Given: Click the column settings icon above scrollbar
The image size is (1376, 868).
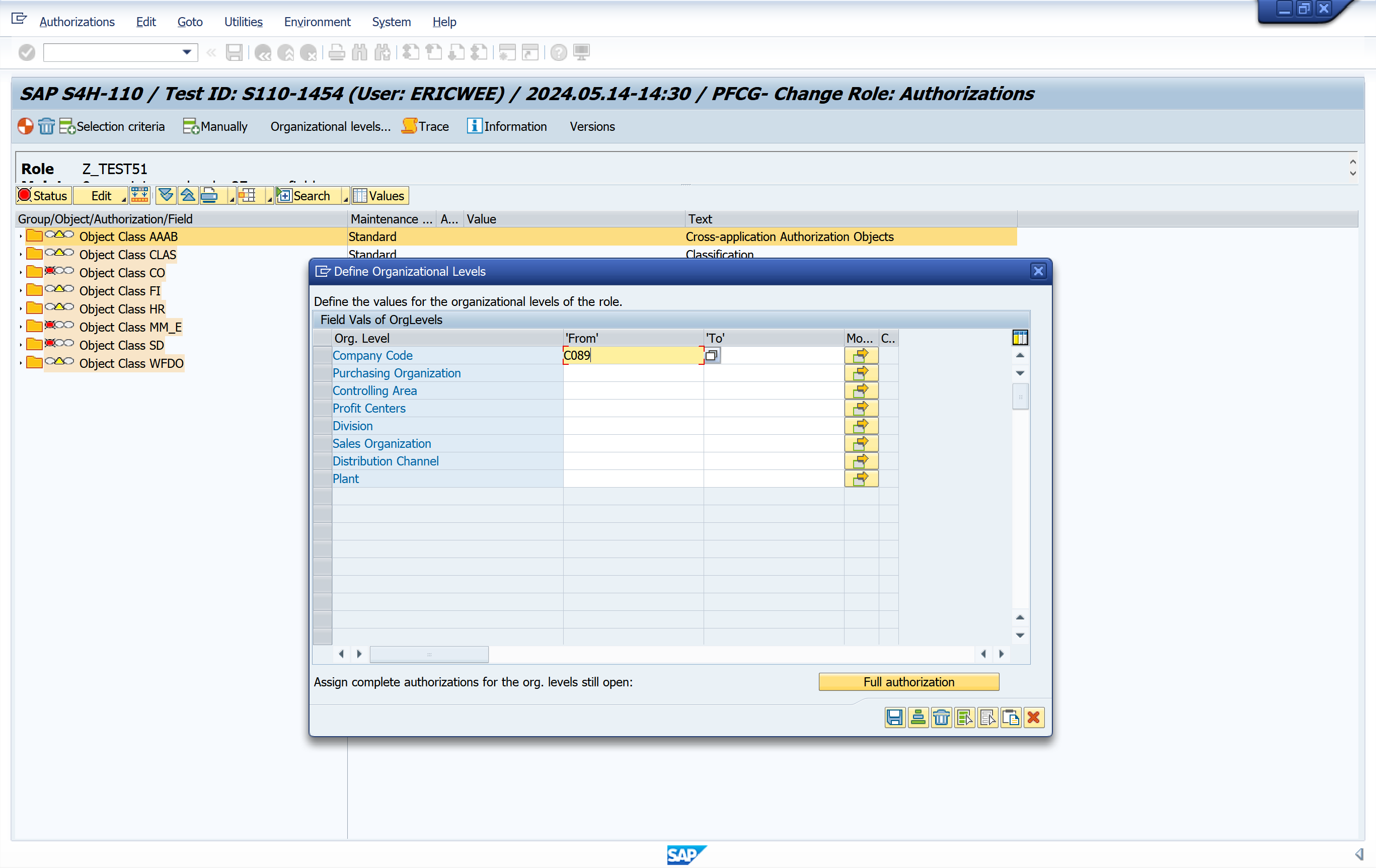Looking at the screenshot, I should click(1020, 338).
